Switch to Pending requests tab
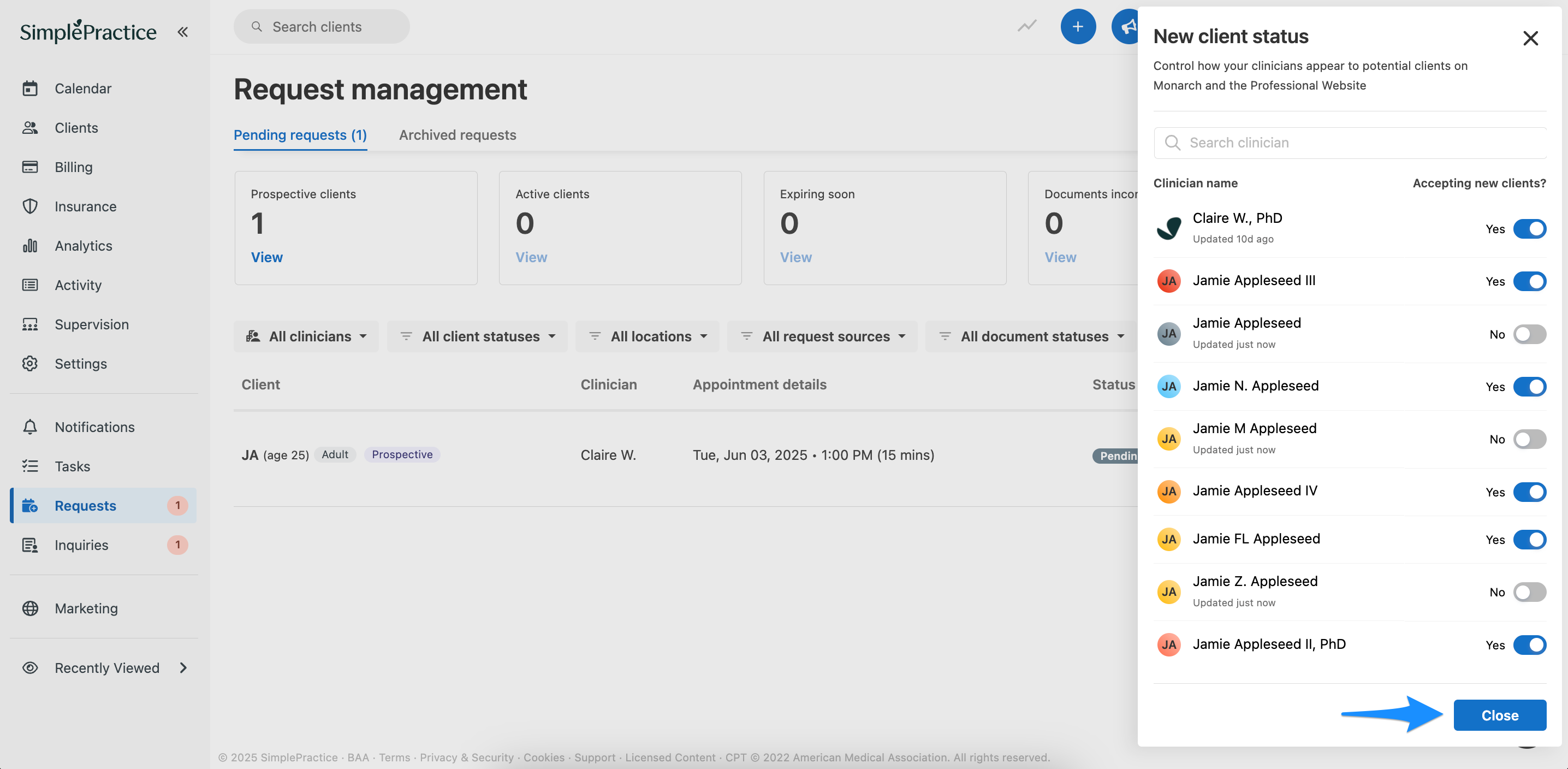This screenshot has width=1568, height=769. 300,134
